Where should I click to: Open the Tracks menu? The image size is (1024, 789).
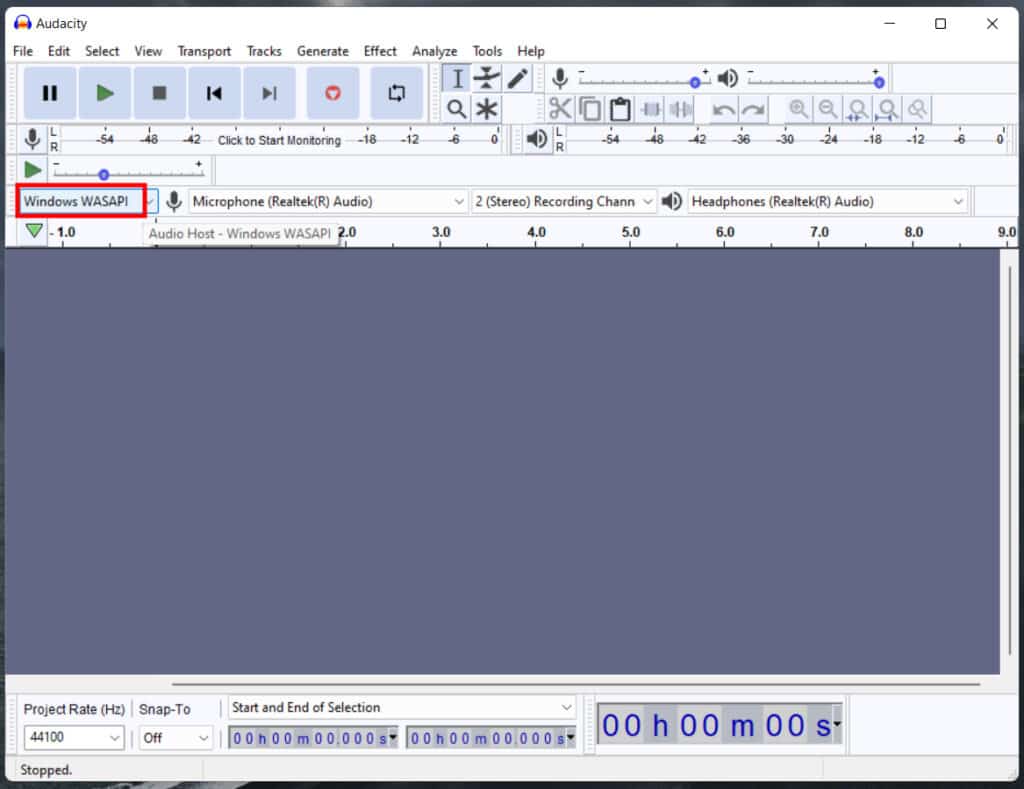(x=264, y=51)
